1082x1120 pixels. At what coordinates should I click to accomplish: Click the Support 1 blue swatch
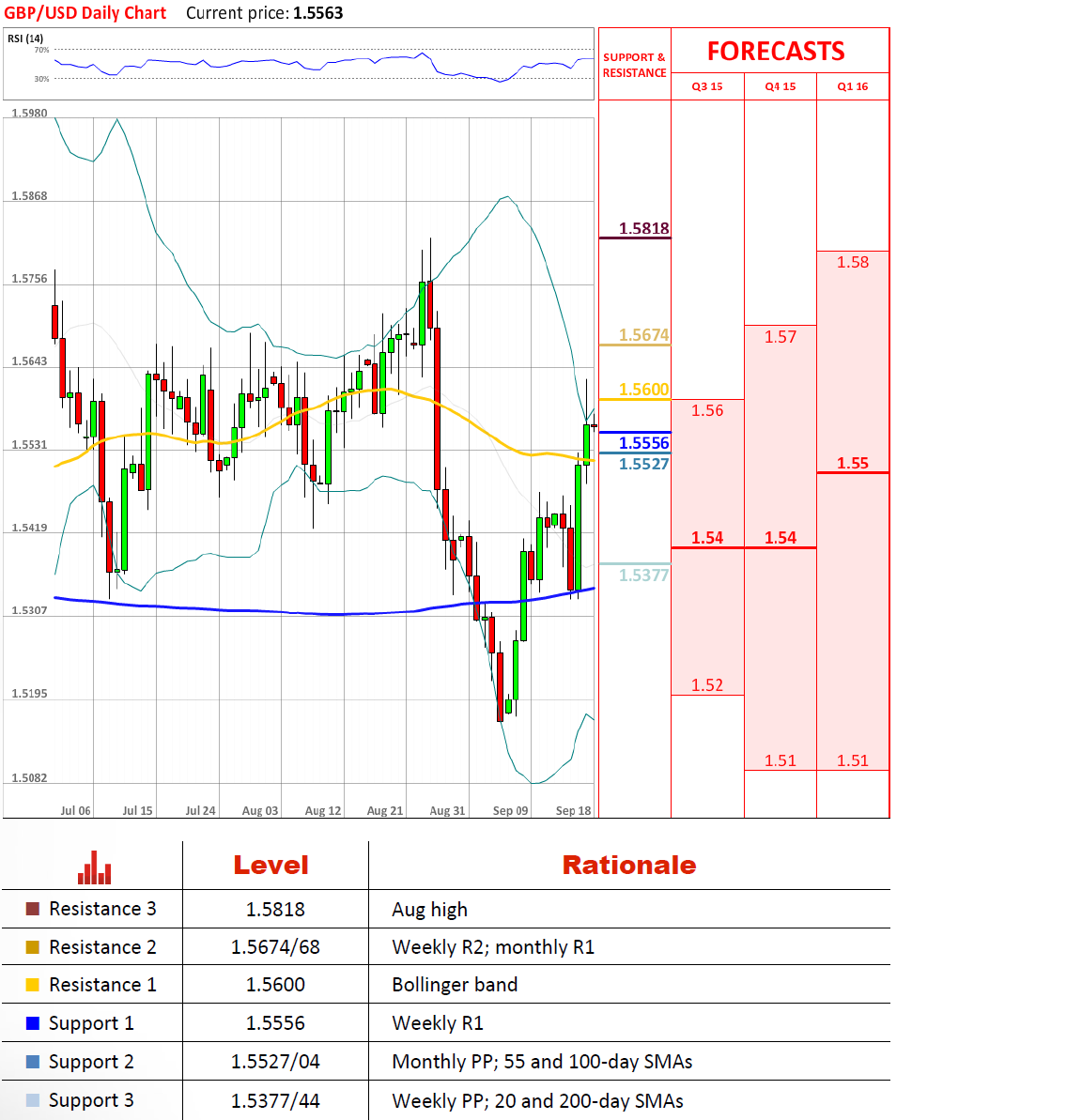tap(32, 1023)
